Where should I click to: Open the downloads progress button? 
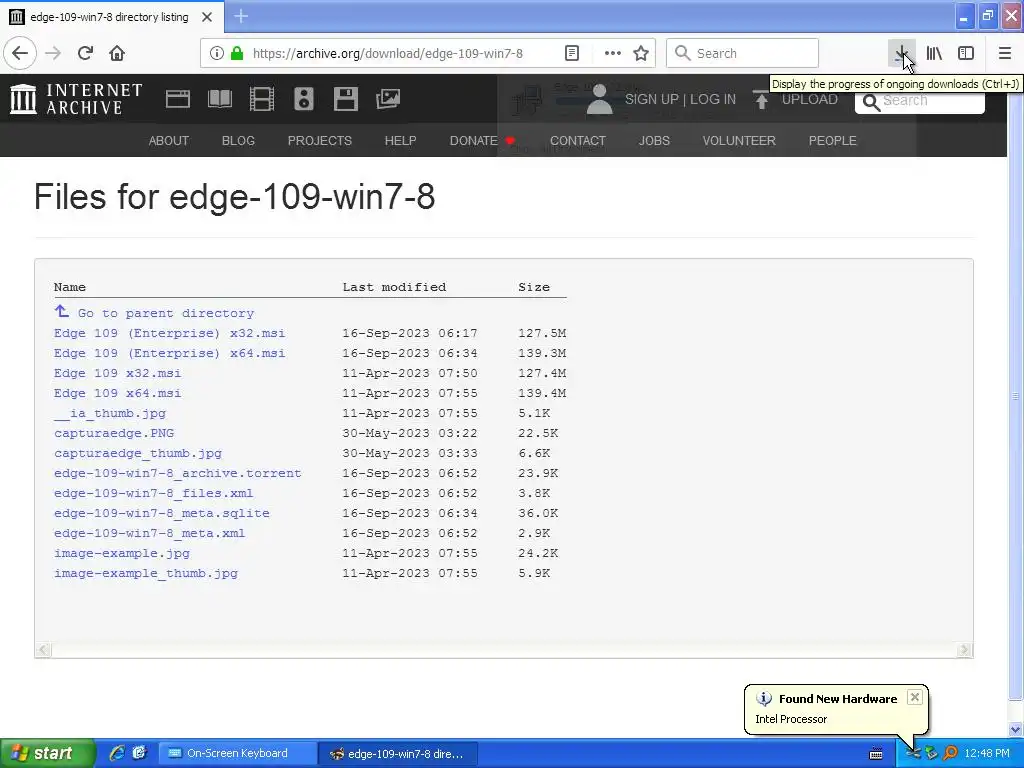902,53
